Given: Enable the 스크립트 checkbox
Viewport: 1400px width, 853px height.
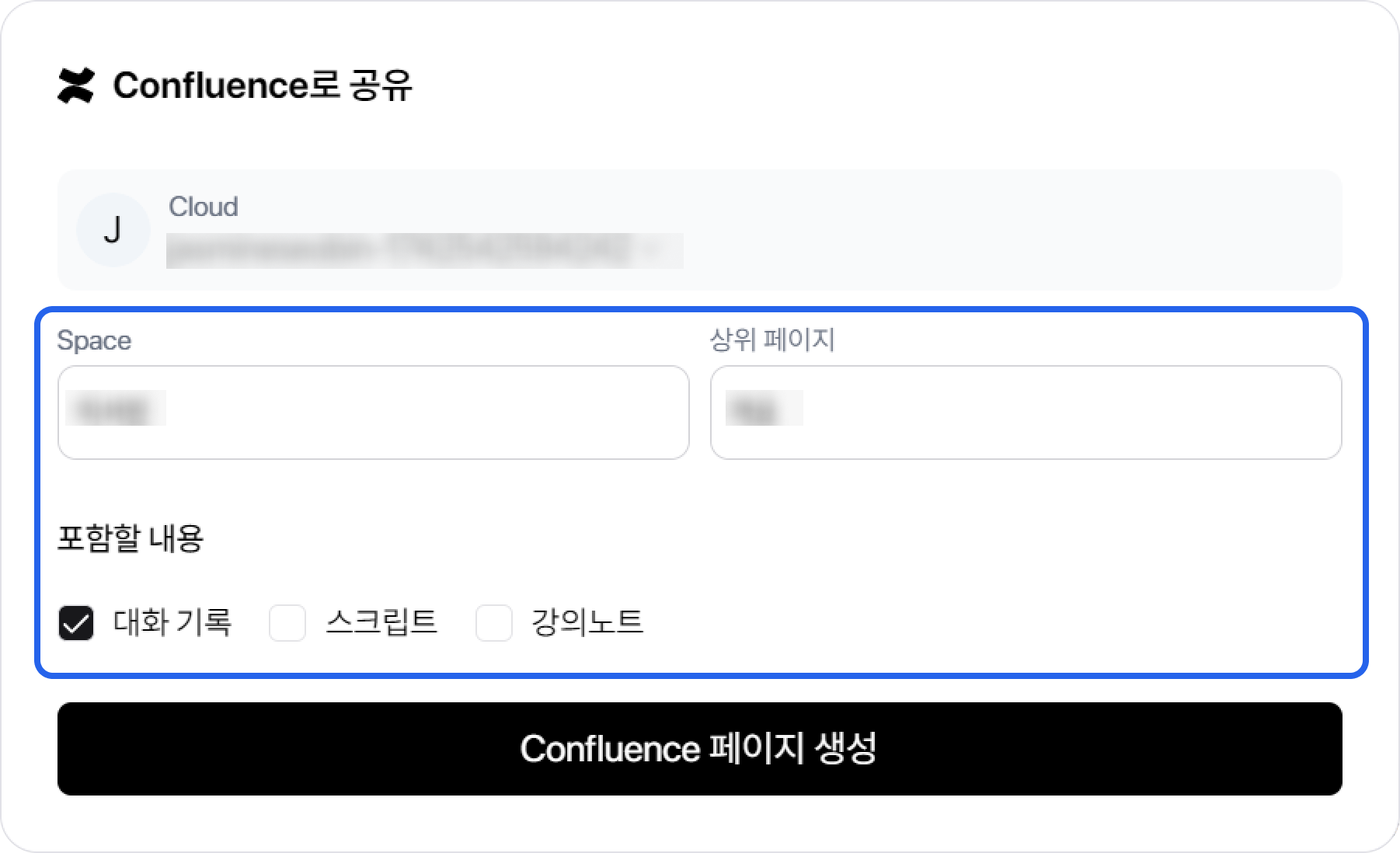Looking at the screenshot, I should tap(287, 623).
